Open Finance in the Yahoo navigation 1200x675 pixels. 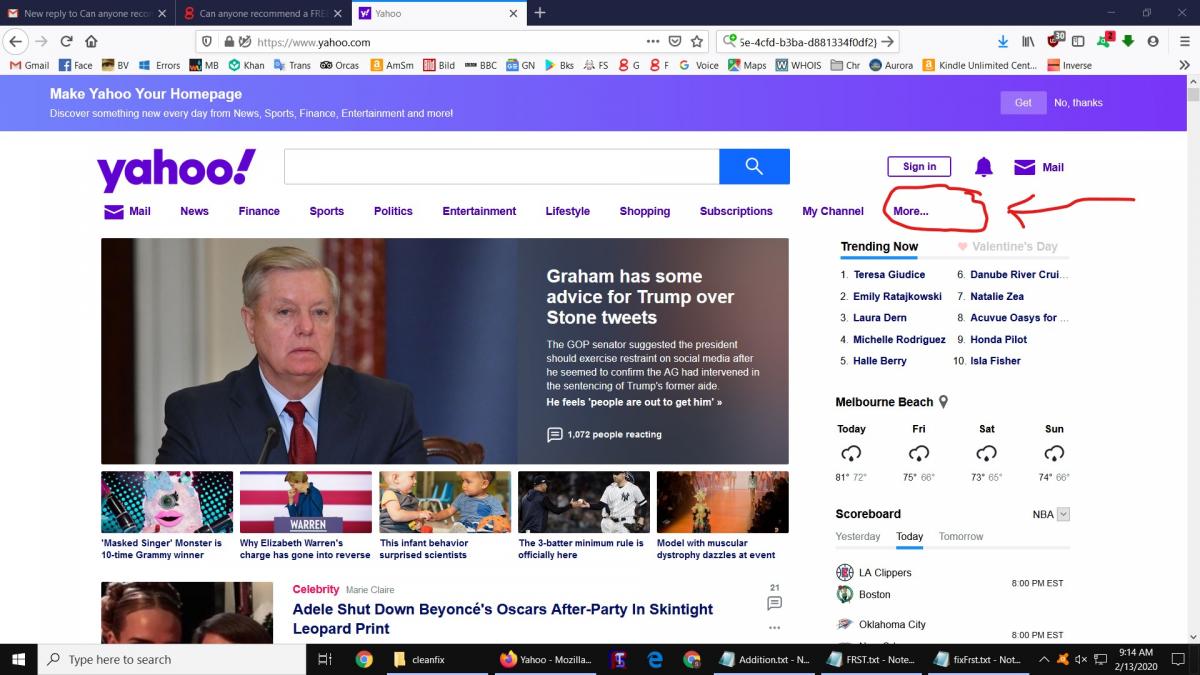(259, 211)
